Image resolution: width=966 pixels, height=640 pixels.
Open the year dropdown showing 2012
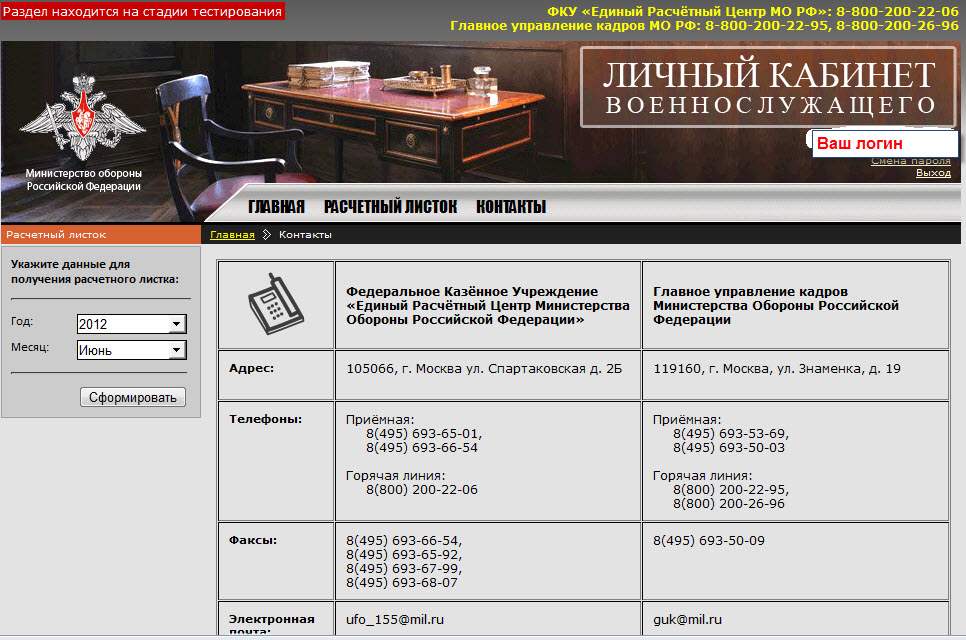(x=131, y=324)
